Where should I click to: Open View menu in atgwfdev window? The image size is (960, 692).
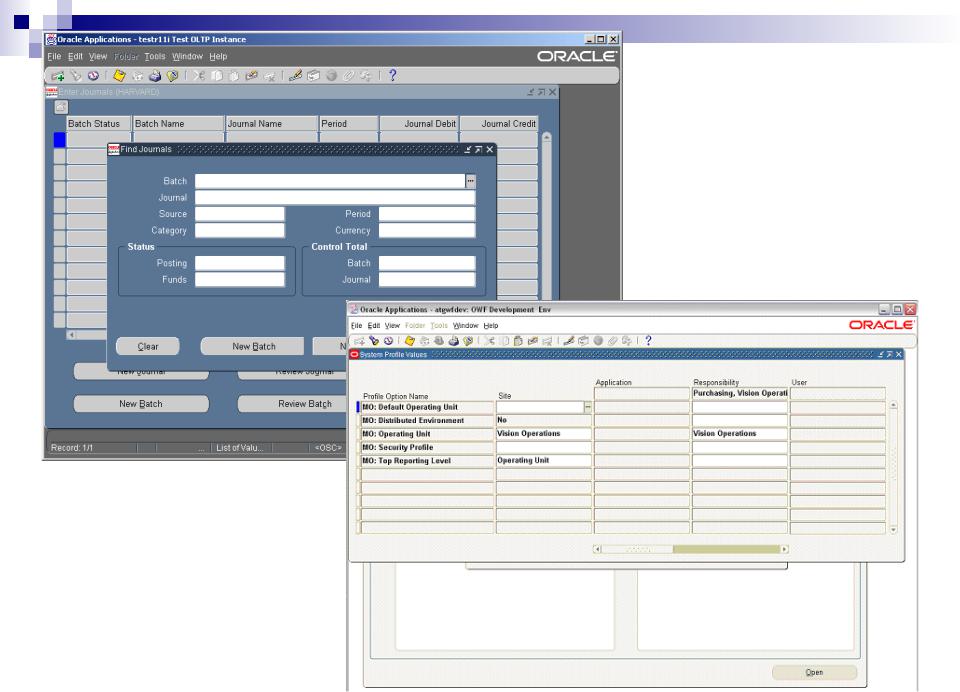392,326
